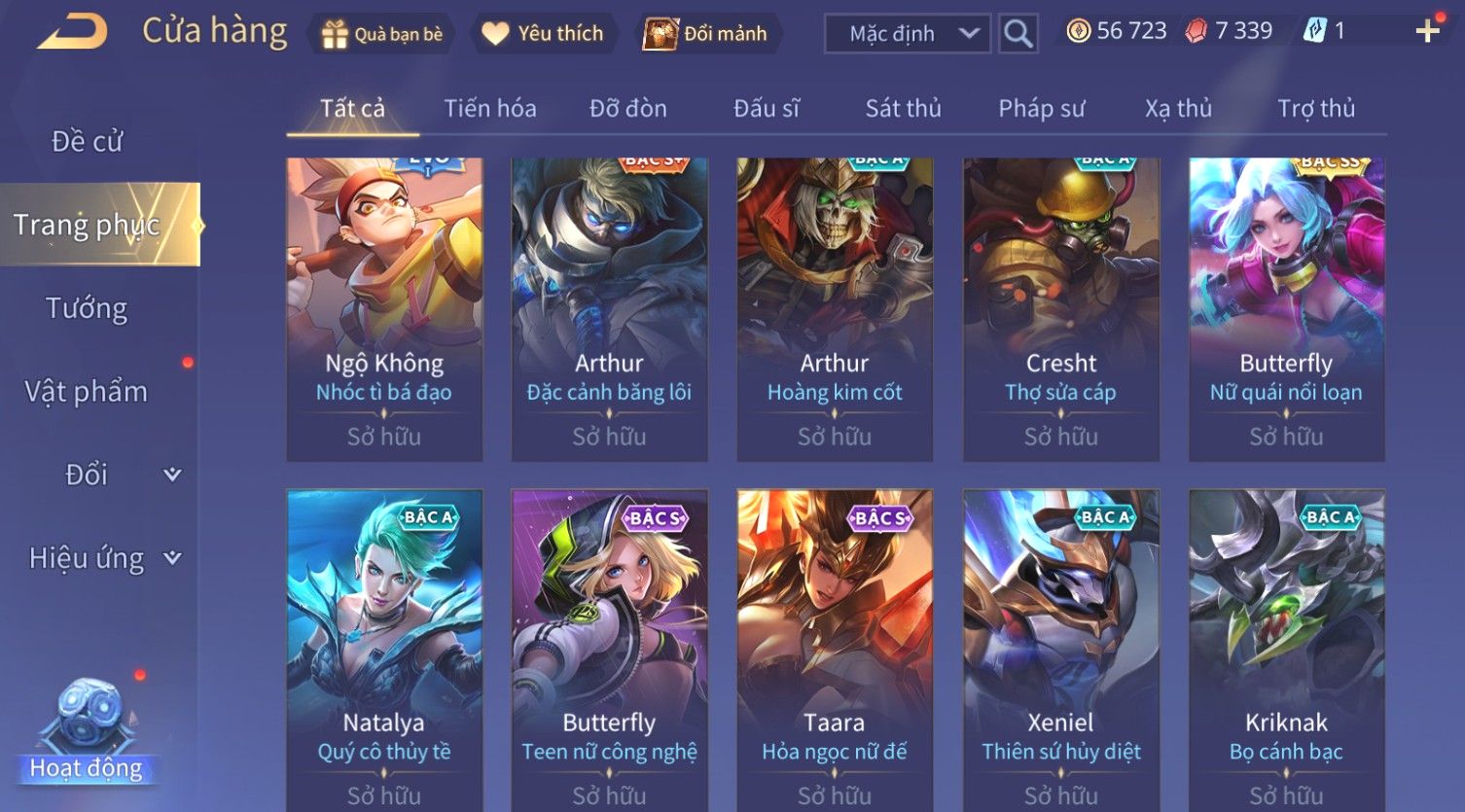Select the Tiến hóa tab
Image resolution: width=1465 pixels, height=812 pixels.
(490, 108)
